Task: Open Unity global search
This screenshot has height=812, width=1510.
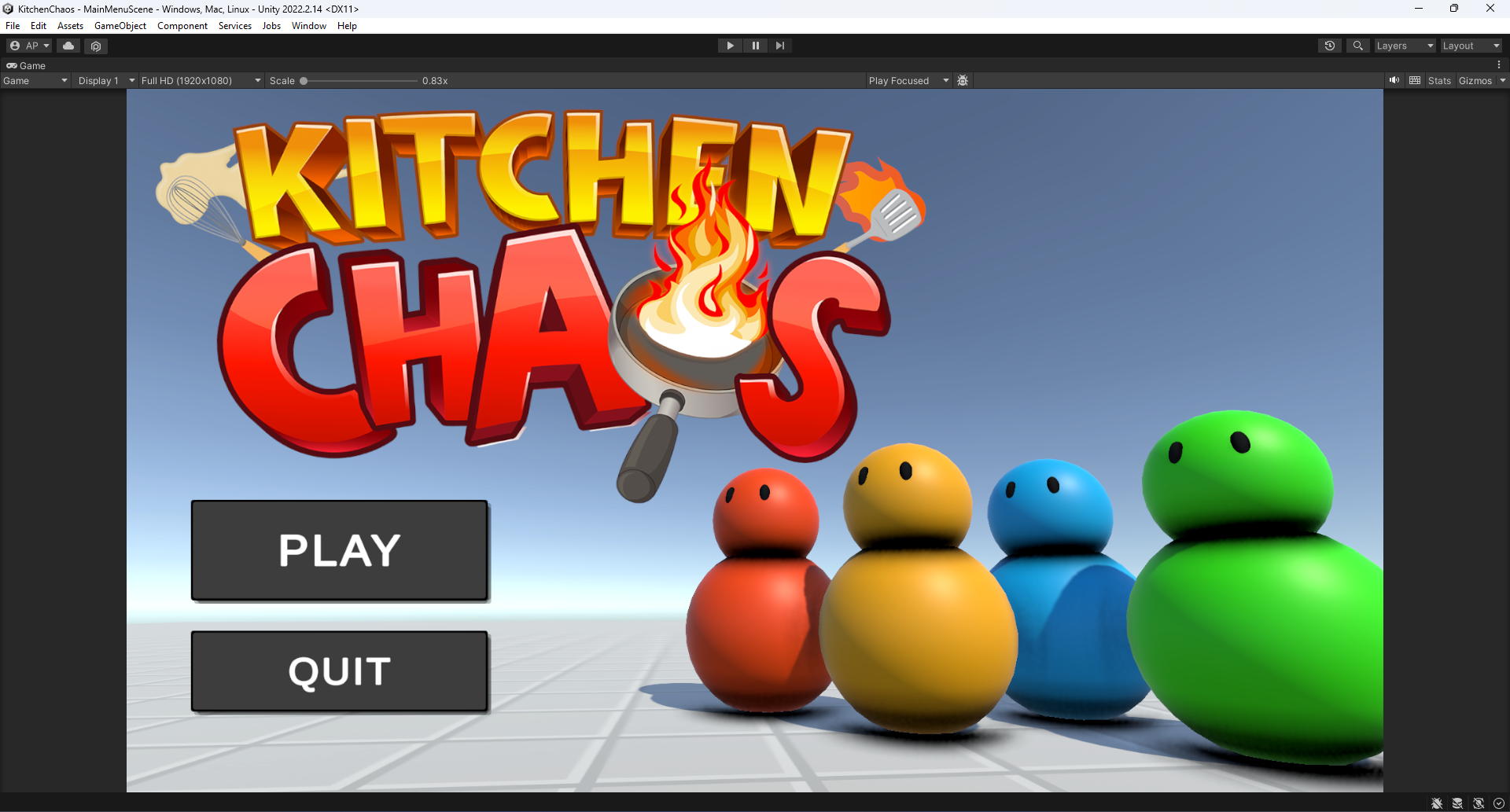Action: pos(1357,46)
